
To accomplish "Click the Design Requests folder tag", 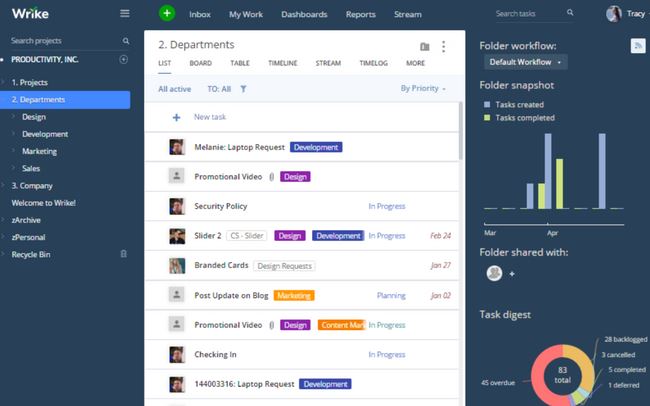I will click(x=284, y=266).
